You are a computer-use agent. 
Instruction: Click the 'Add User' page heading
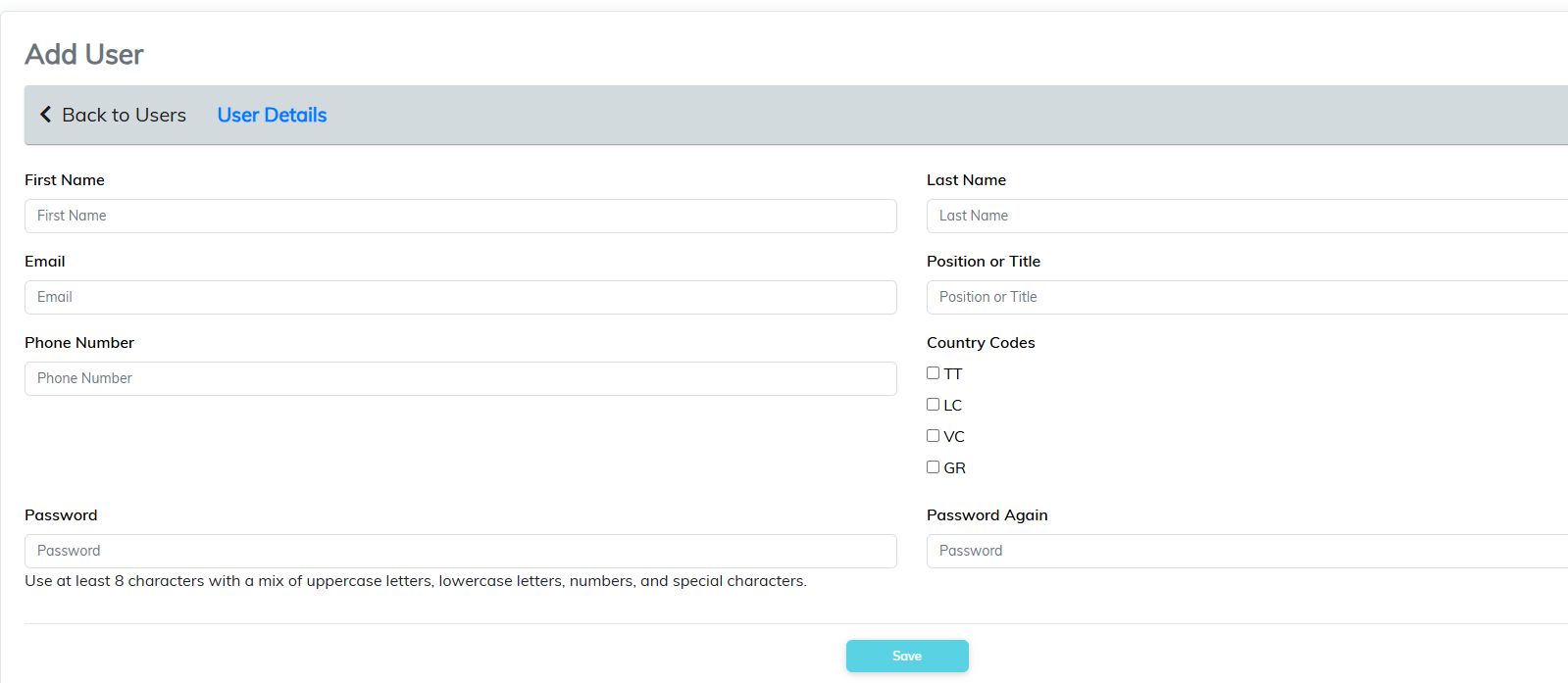tap(84, 55)
